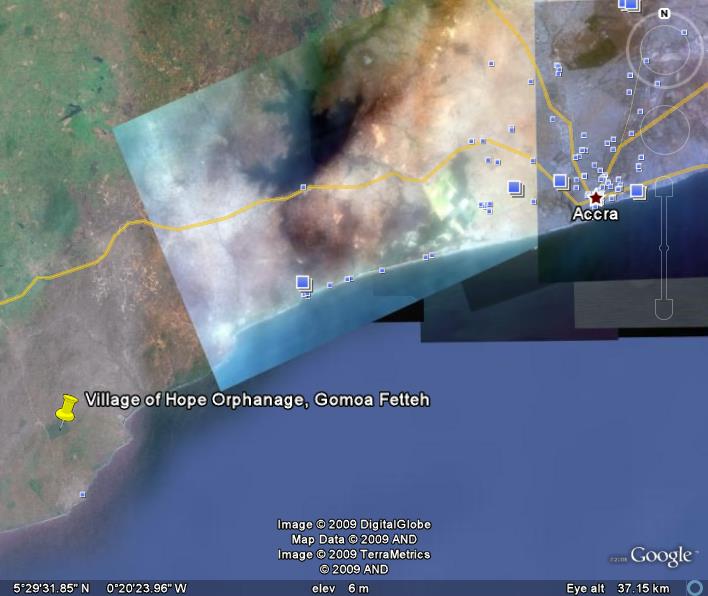Screen dimensions: 708x596
Task: Click the N north-up compass button
Action: 663,14
